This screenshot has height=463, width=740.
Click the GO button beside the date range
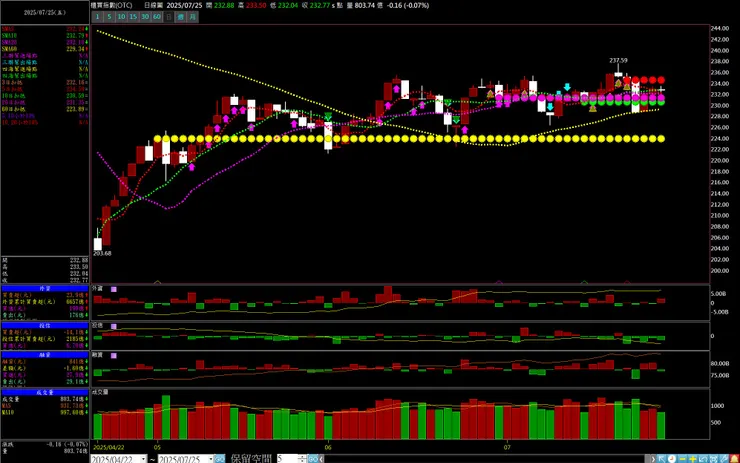click(x=220, y=459)
